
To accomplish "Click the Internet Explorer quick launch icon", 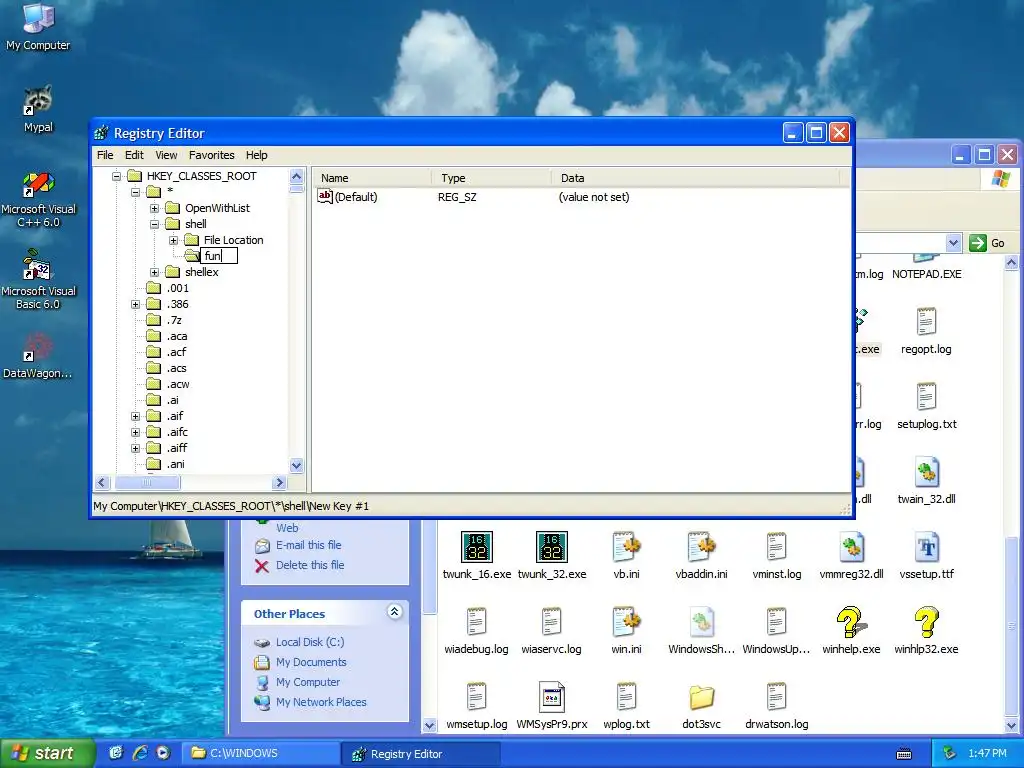I will 139,753.
